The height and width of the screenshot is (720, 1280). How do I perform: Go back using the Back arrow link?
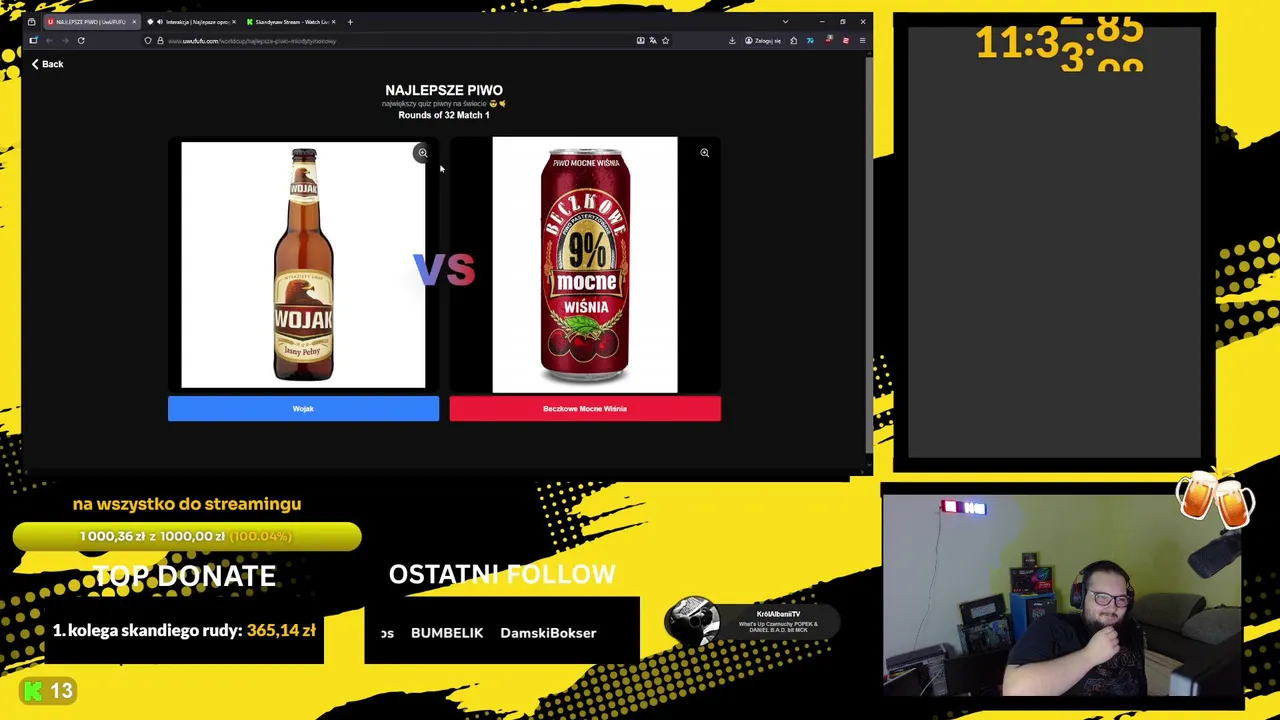click(46, 64)
